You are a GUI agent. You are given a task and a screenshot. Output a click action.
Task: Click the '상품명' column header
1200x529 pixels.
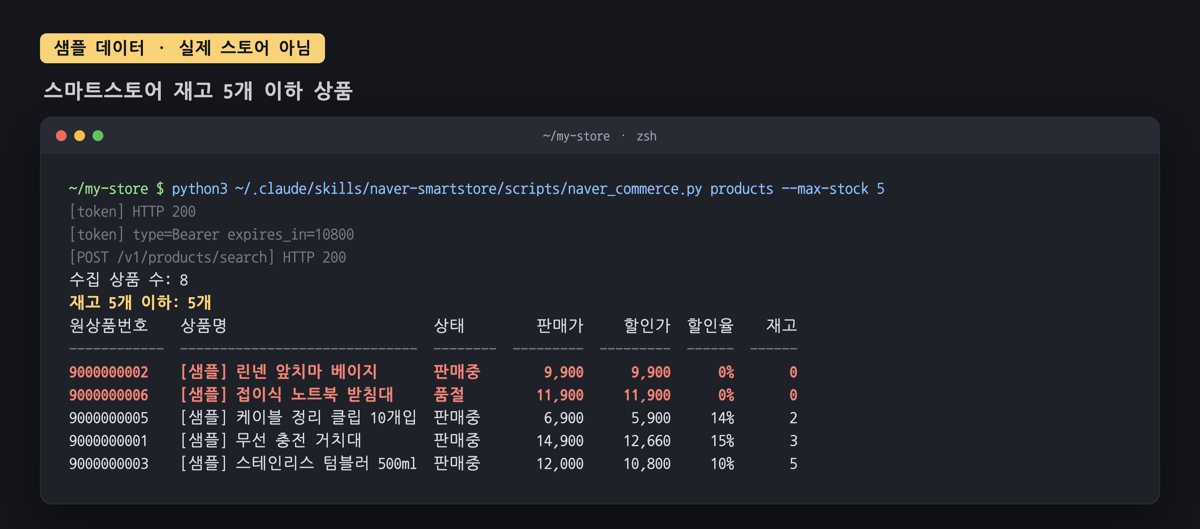(x=203, y=325)
